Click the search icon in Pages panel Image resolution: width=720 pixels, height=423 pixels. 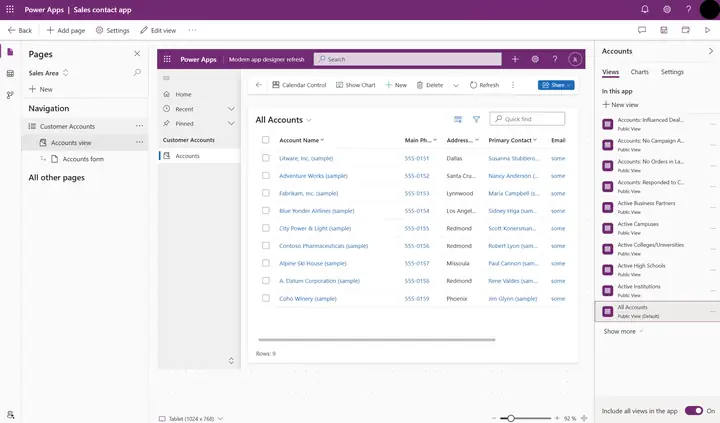[137, 73]
